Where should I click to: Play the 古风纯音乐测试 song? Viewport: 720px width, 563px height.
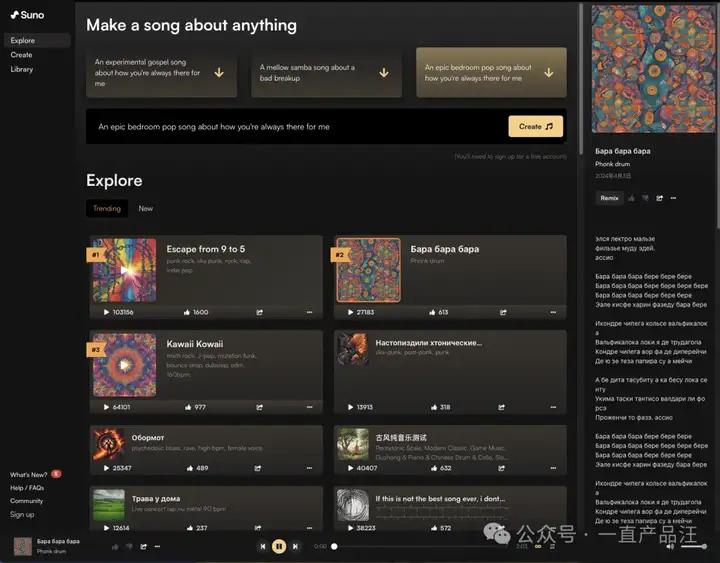[350, 468]
